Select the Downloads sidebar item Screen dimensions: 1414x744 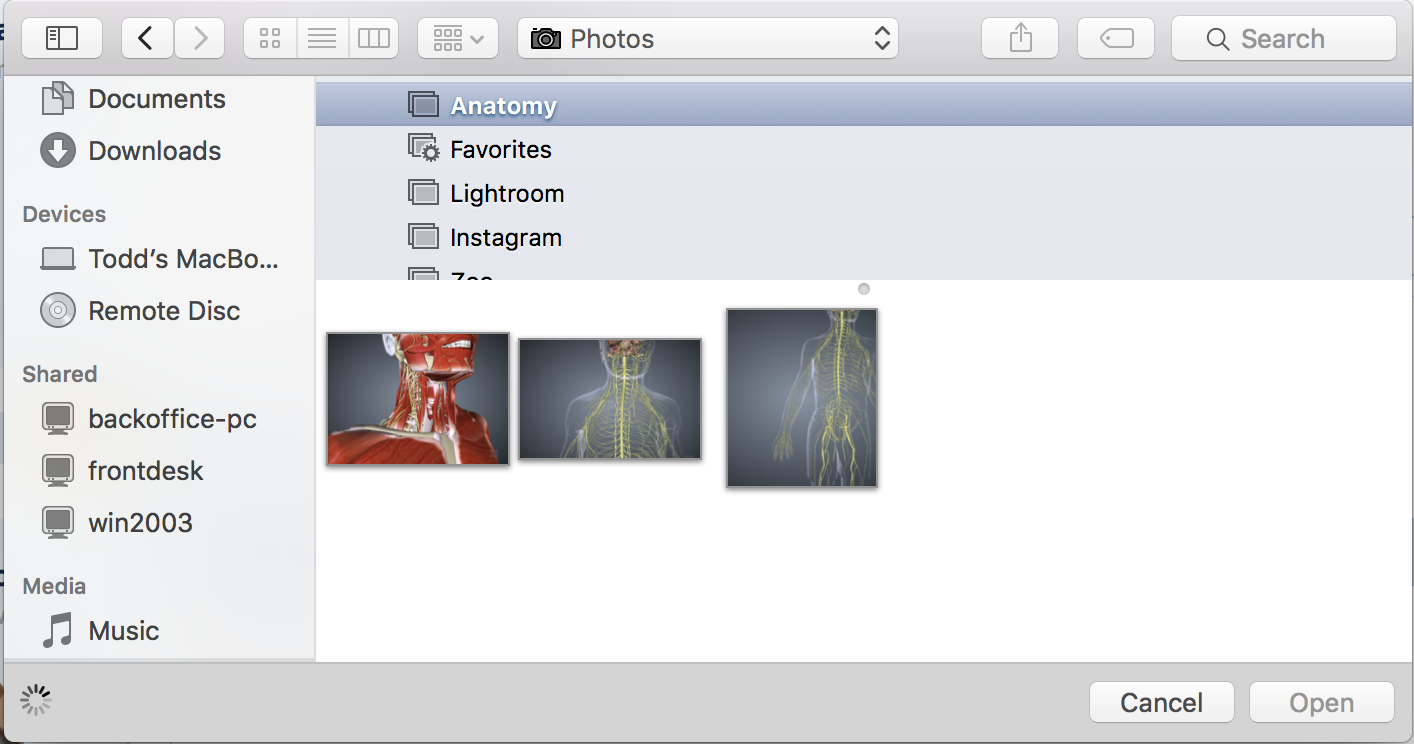[x=154, y=151]
